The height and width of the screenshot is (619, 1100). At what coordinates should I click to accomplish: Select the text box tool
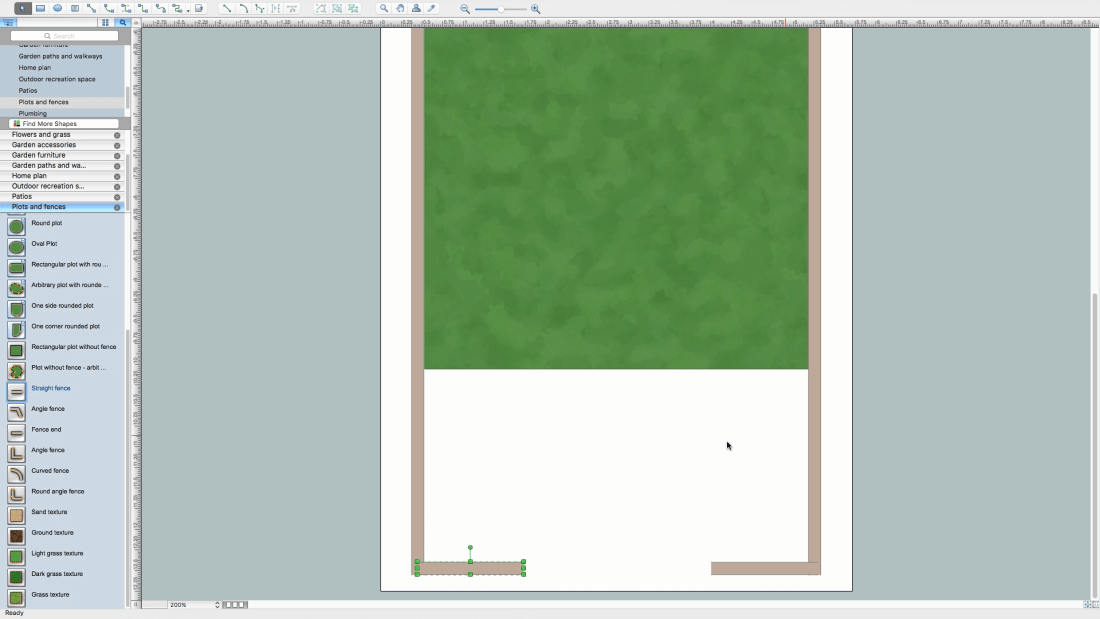click(74, 8)
